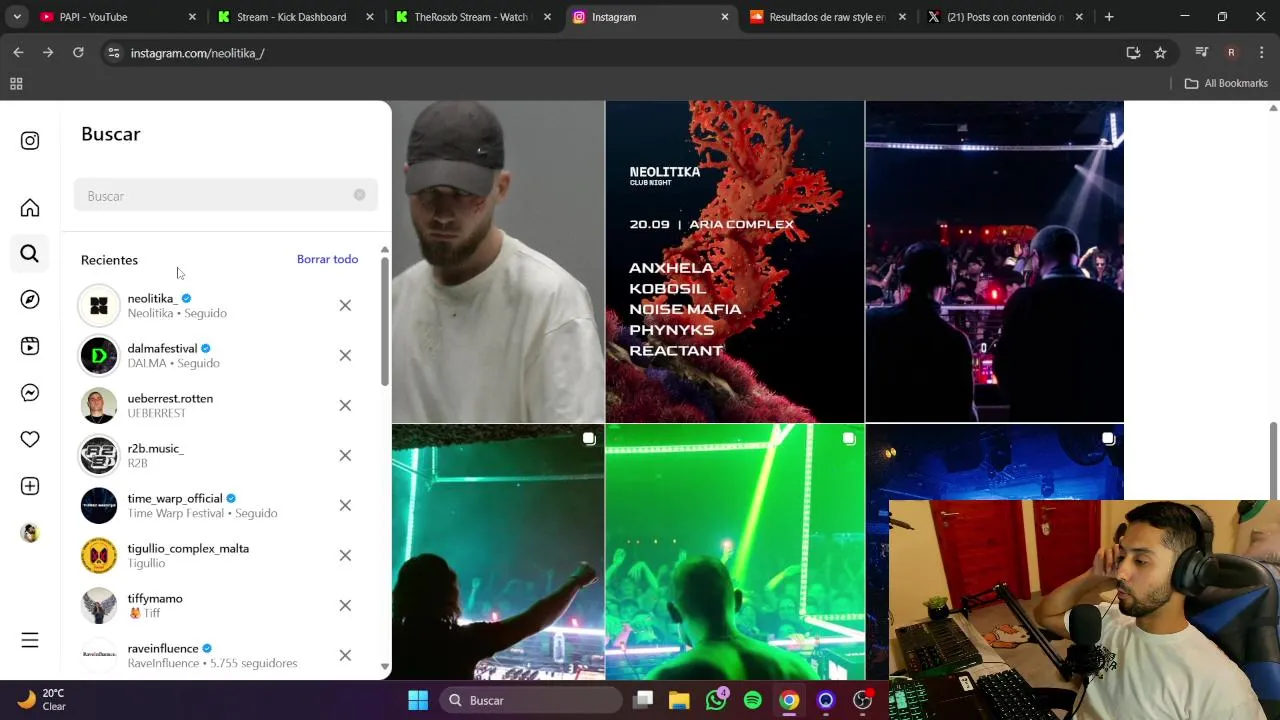Open the green laser DJ post thumbnail
Image resolution: width=1280 pixels, height=720 pixels.
734,552
